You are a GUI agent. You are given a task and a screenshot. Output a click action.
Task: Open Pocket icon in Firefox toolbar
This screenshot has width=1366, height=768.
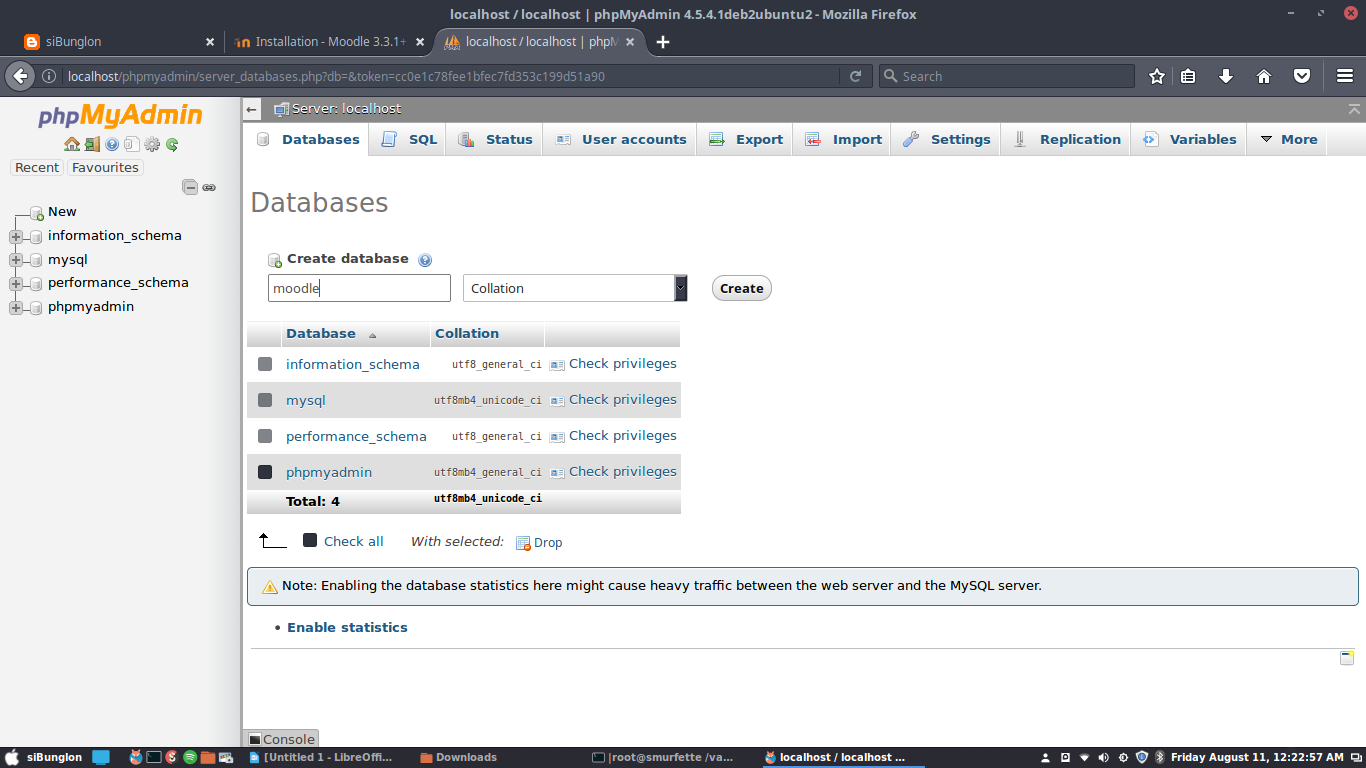tap(1302, 76)
